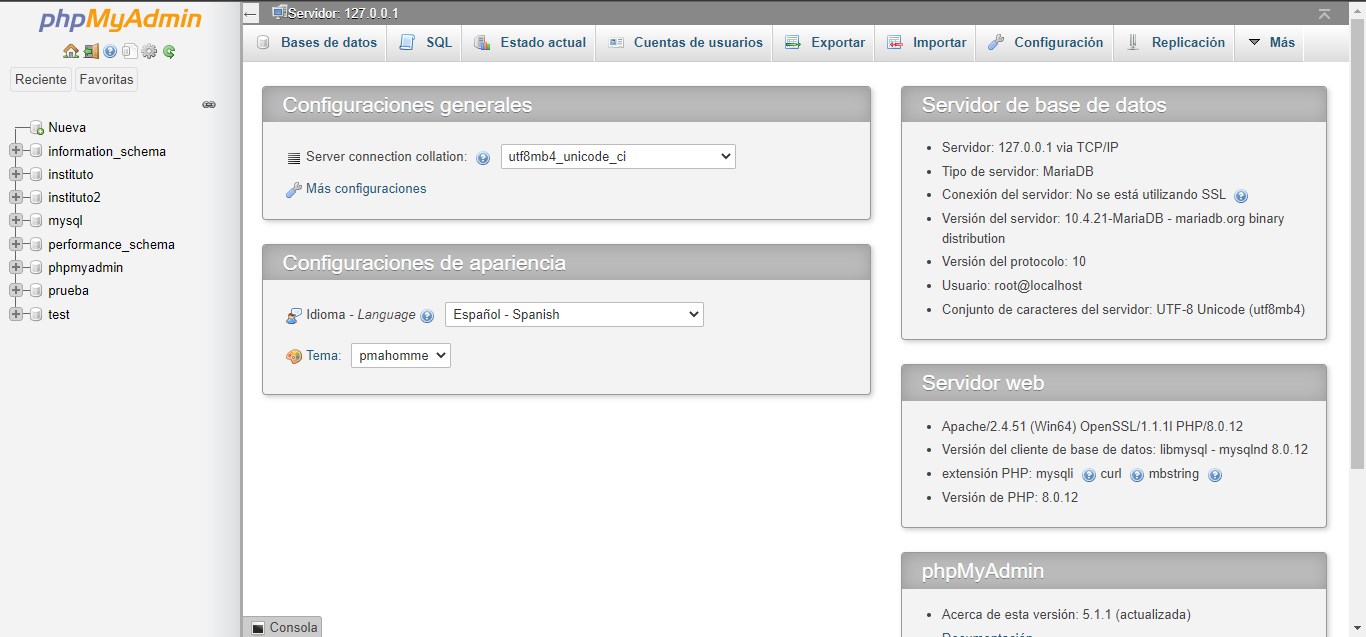Select information_schema database name

107,151
